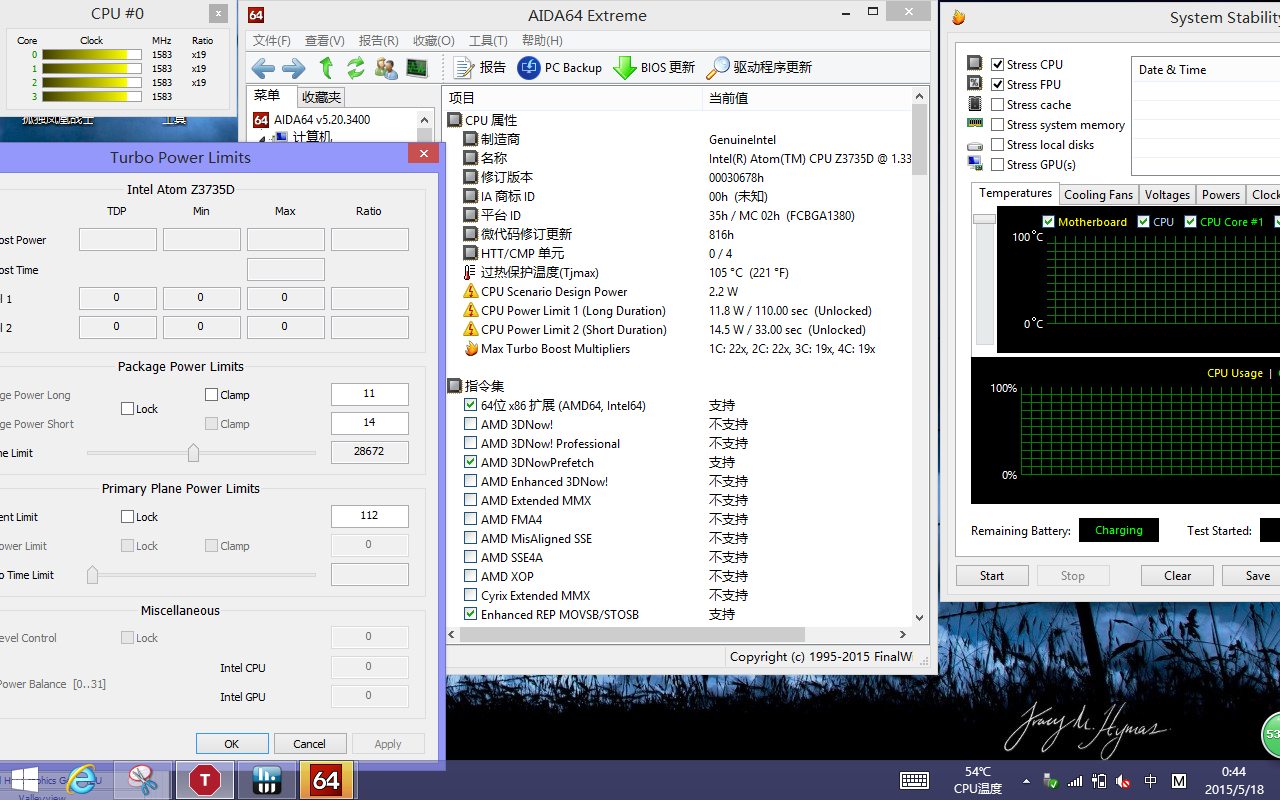Click the volume tray icon
1280x800 pixels.
click(1123, 781)
